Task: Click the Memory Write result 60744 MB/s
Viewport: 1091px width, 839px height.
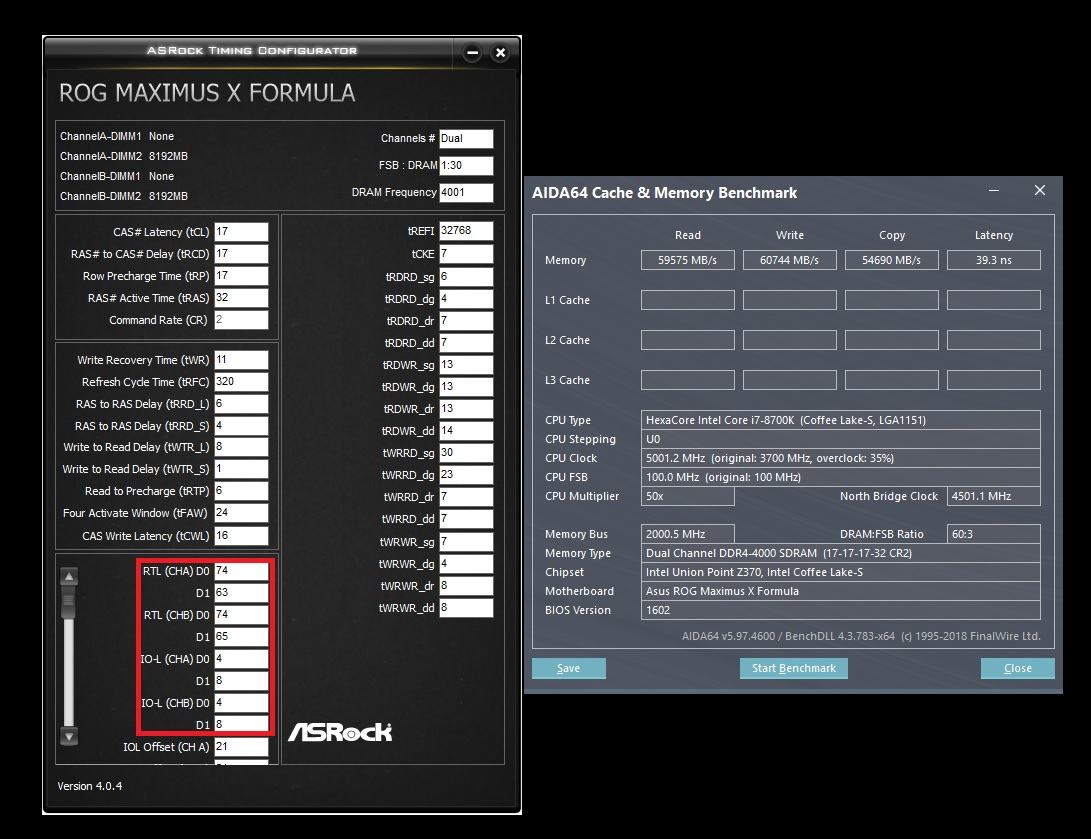Action: (790, 260)
